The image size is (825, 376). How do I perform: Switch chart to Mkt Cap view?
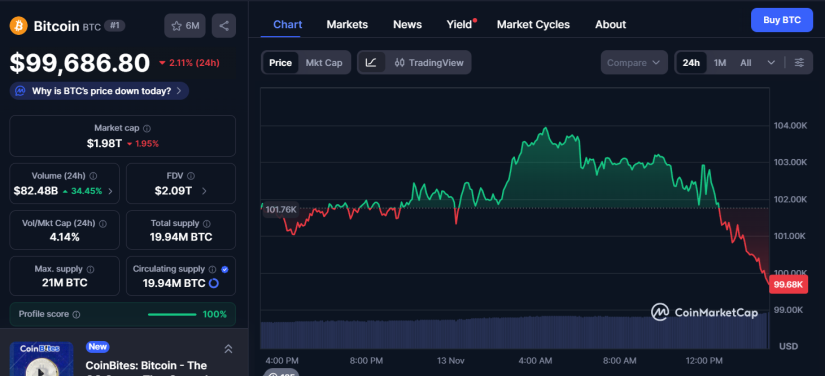coord(324,63)
